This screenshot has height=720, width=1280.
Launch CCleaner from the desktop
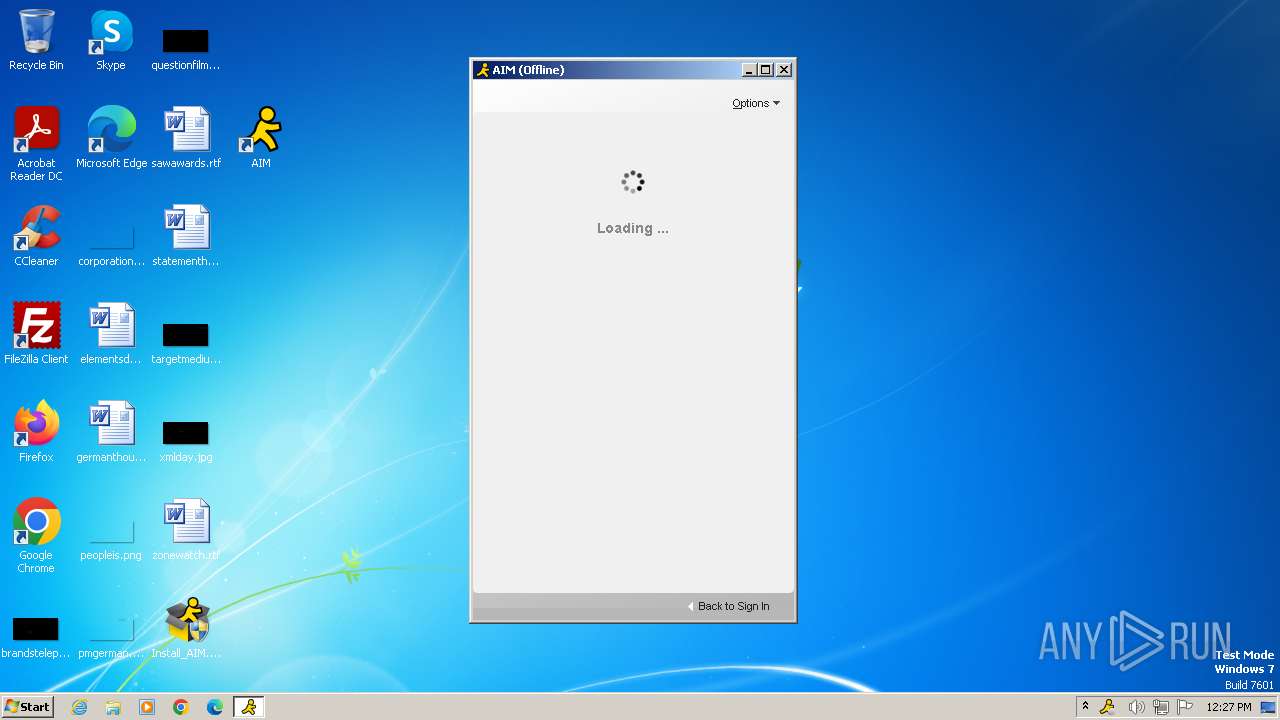click(x=36, y=236)
